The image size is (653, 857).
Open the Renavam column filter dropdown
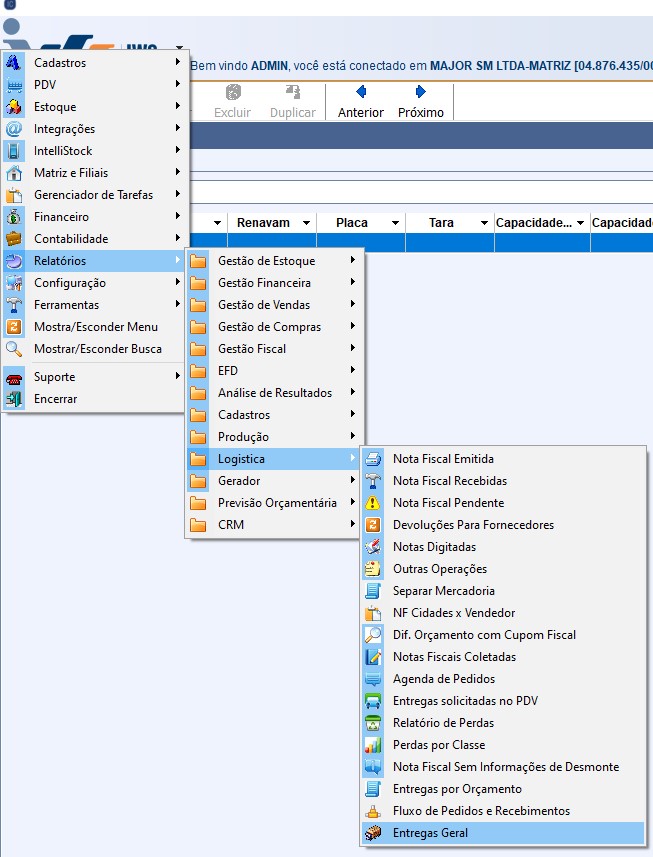(306, 223)
